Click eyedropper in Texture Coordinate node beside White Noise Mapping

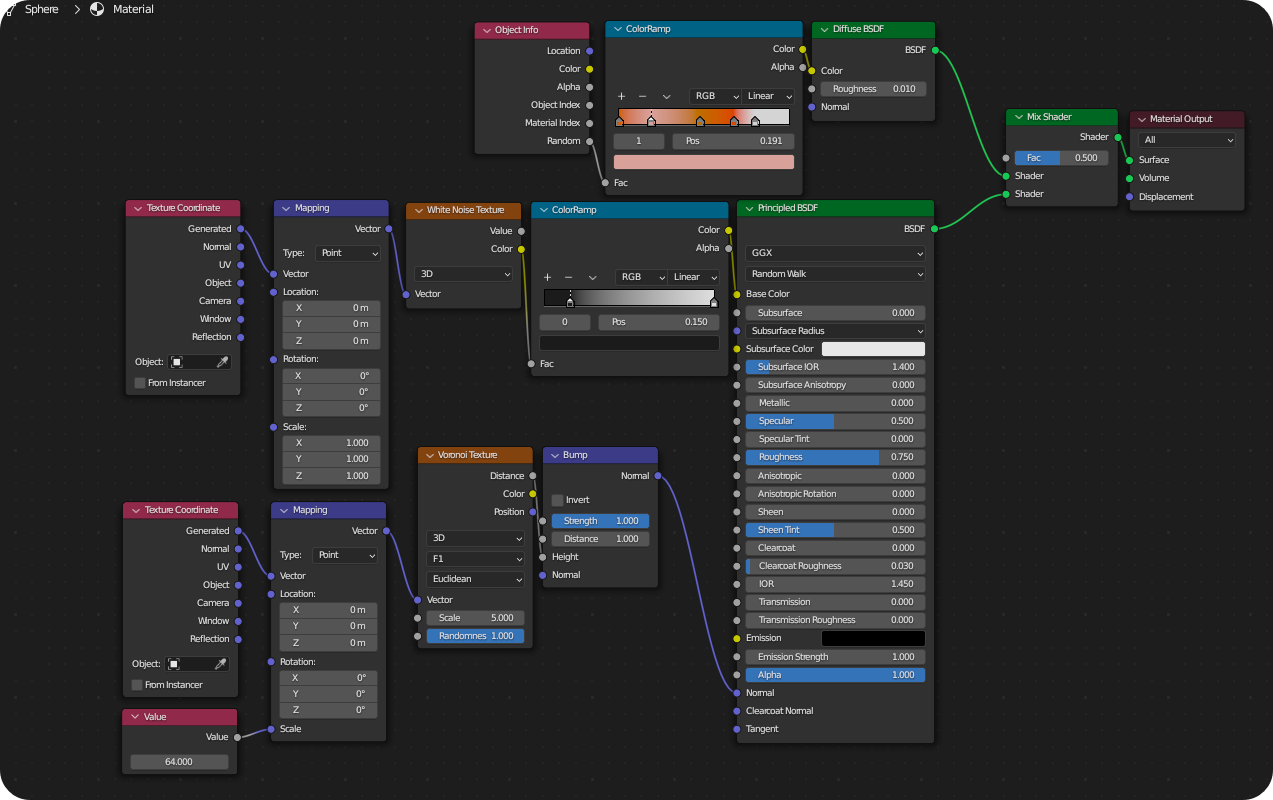pyautogui.click(x=223, y=362)
